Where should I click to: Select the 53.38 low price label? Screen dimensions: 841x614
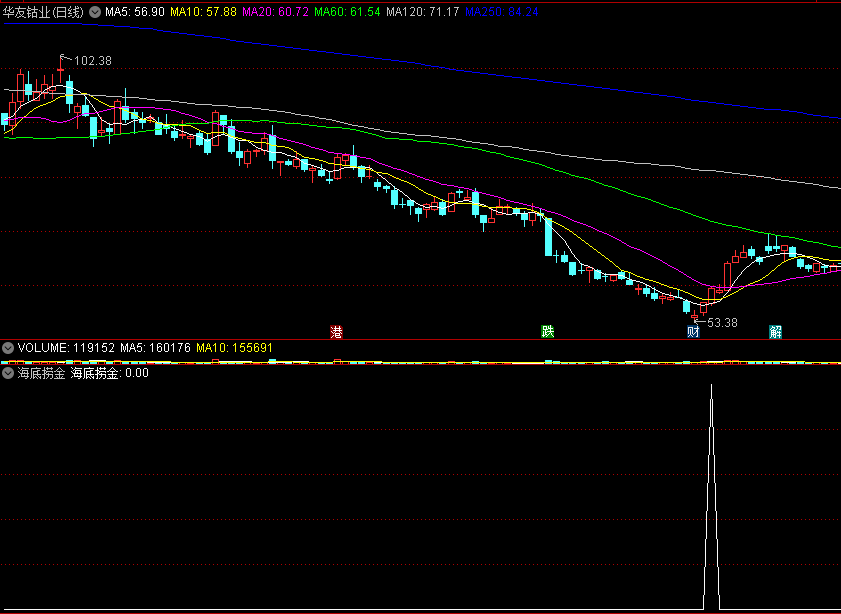point(722,323)
